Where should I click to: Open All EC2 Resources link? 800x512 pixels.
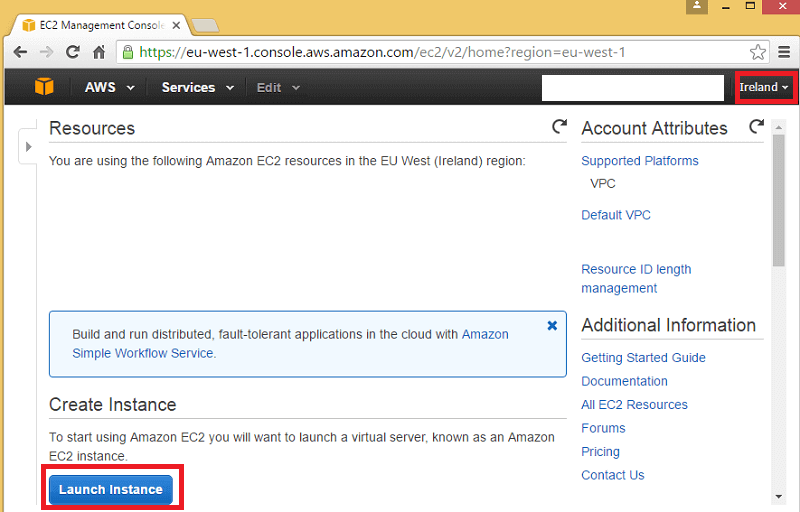[634, 404]
